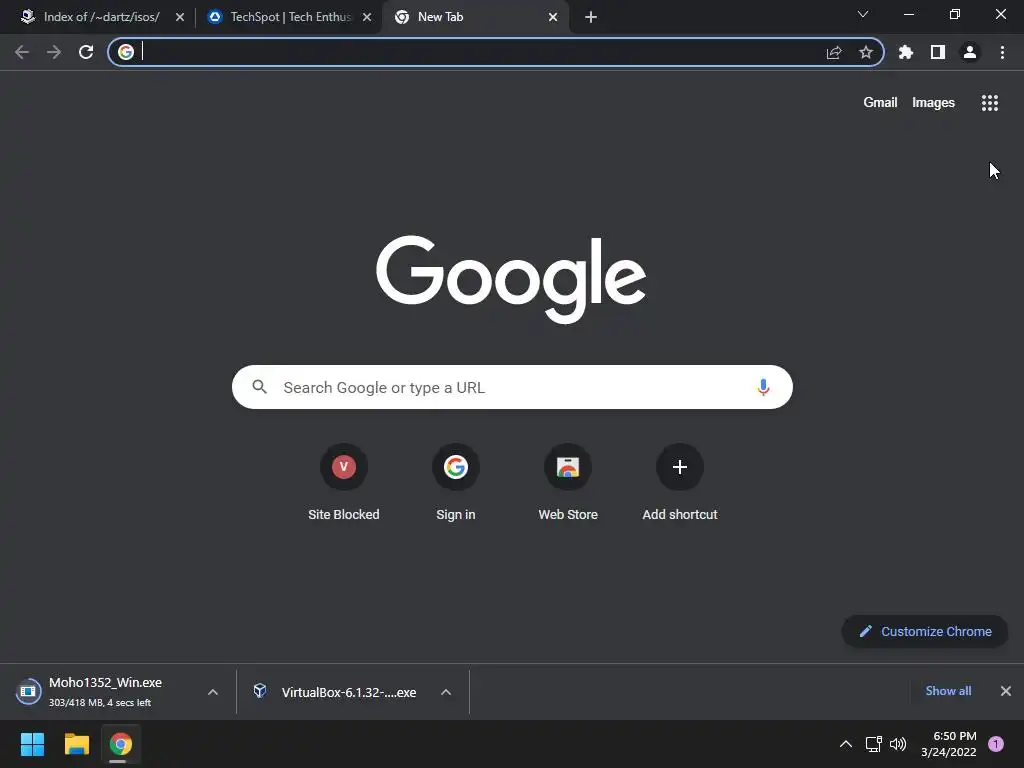Image resolution: width=1024 pixels, height=768 pixels.
Task: Toggle the side panel
Action: point(938,52)
